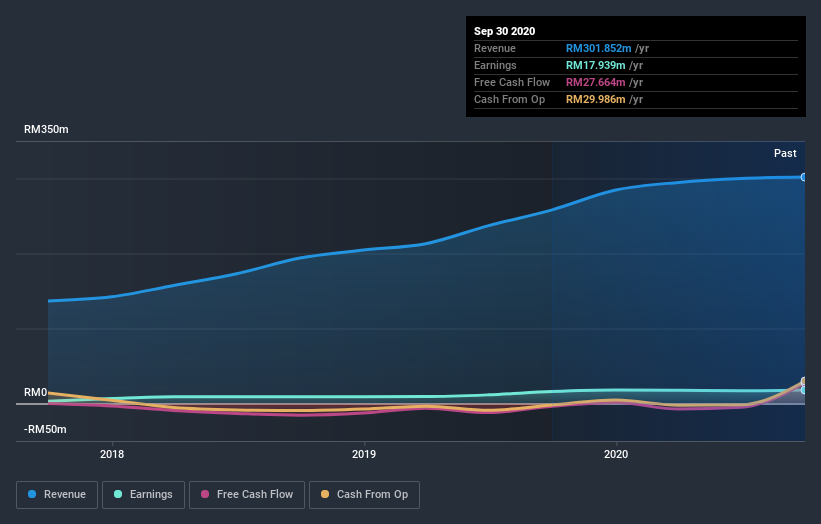Screen dimensions: 821x524
Task: Click the RM17.939m earnings value
Action: click(x=595, y=65)
